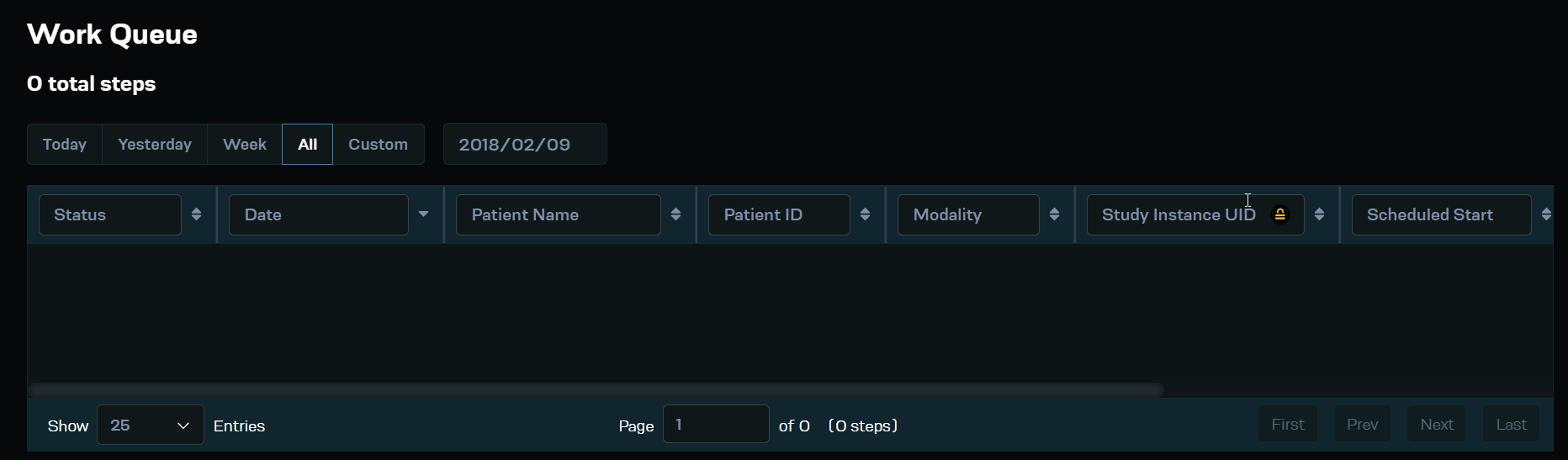Sort by the Patient Name column arrows

pos(675,214)
